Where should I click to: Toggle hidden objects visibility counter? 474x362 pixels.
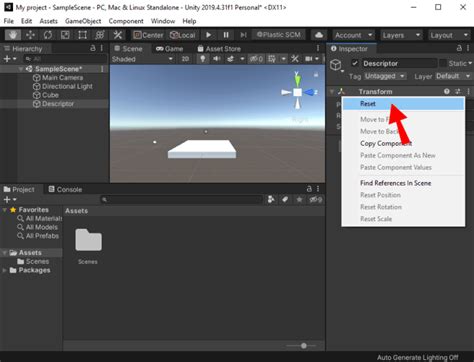[256, 59]
